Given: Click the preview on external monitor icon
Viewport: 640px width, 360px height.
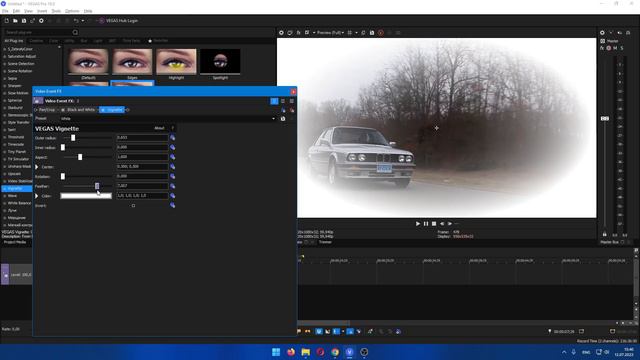Looking at the screenshot, I should point(290,33).
